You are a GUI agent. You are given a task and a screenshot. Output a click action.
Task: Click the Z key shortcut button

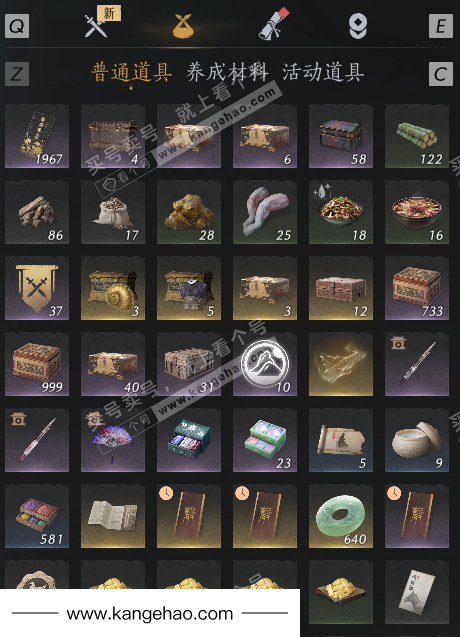pos(17,74)
